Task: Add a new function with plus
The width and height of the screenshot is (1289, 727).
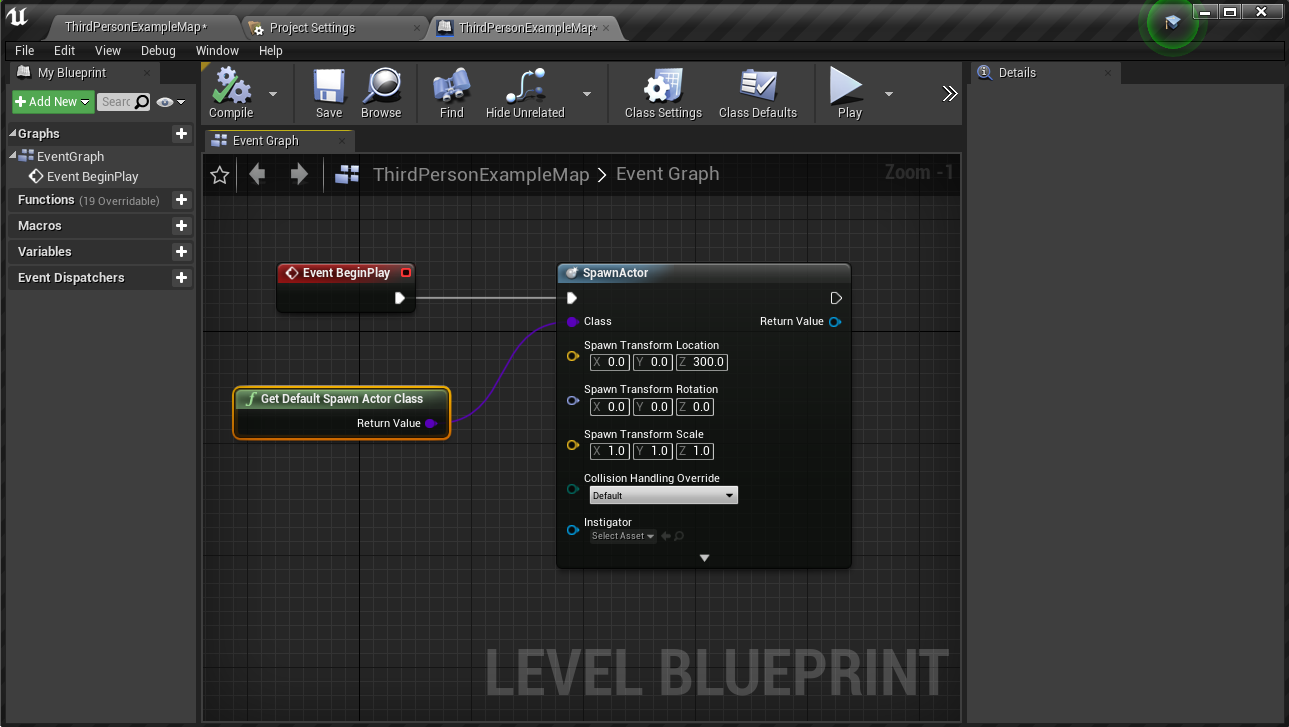Action: click(181, 200)
